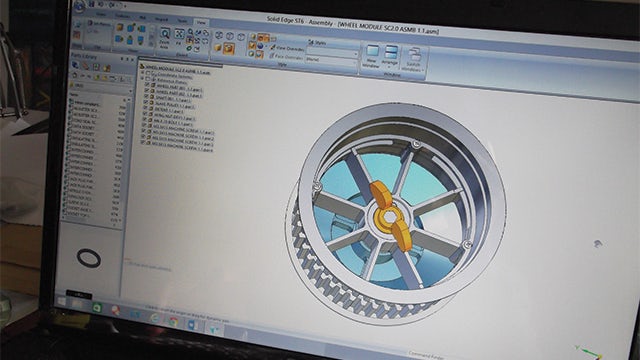Viewport: 640px width, 360px height.
Task: Click the View Overrides button
Action: [287, 48]
